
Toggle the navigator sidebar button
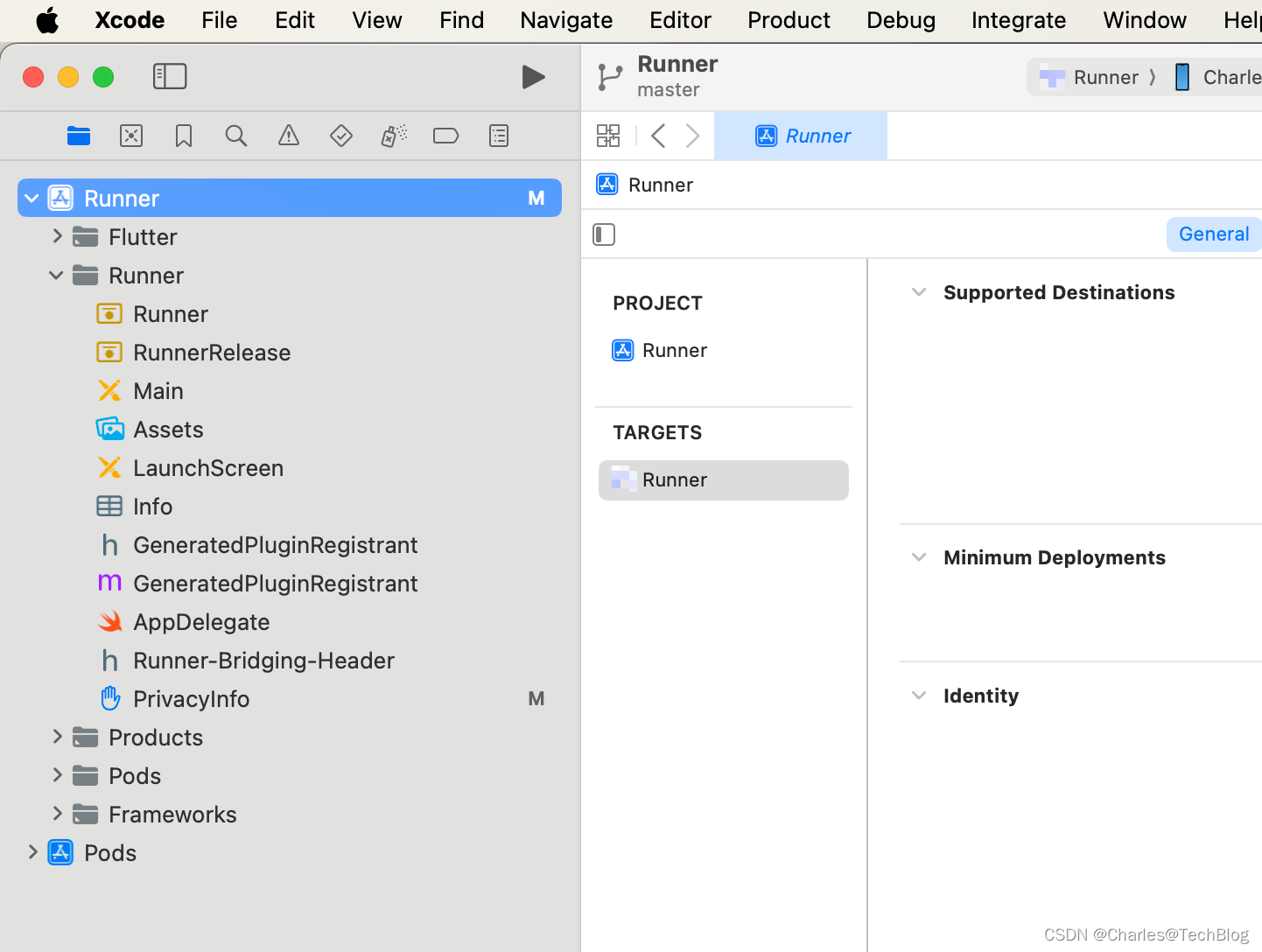tap(170, 76)
